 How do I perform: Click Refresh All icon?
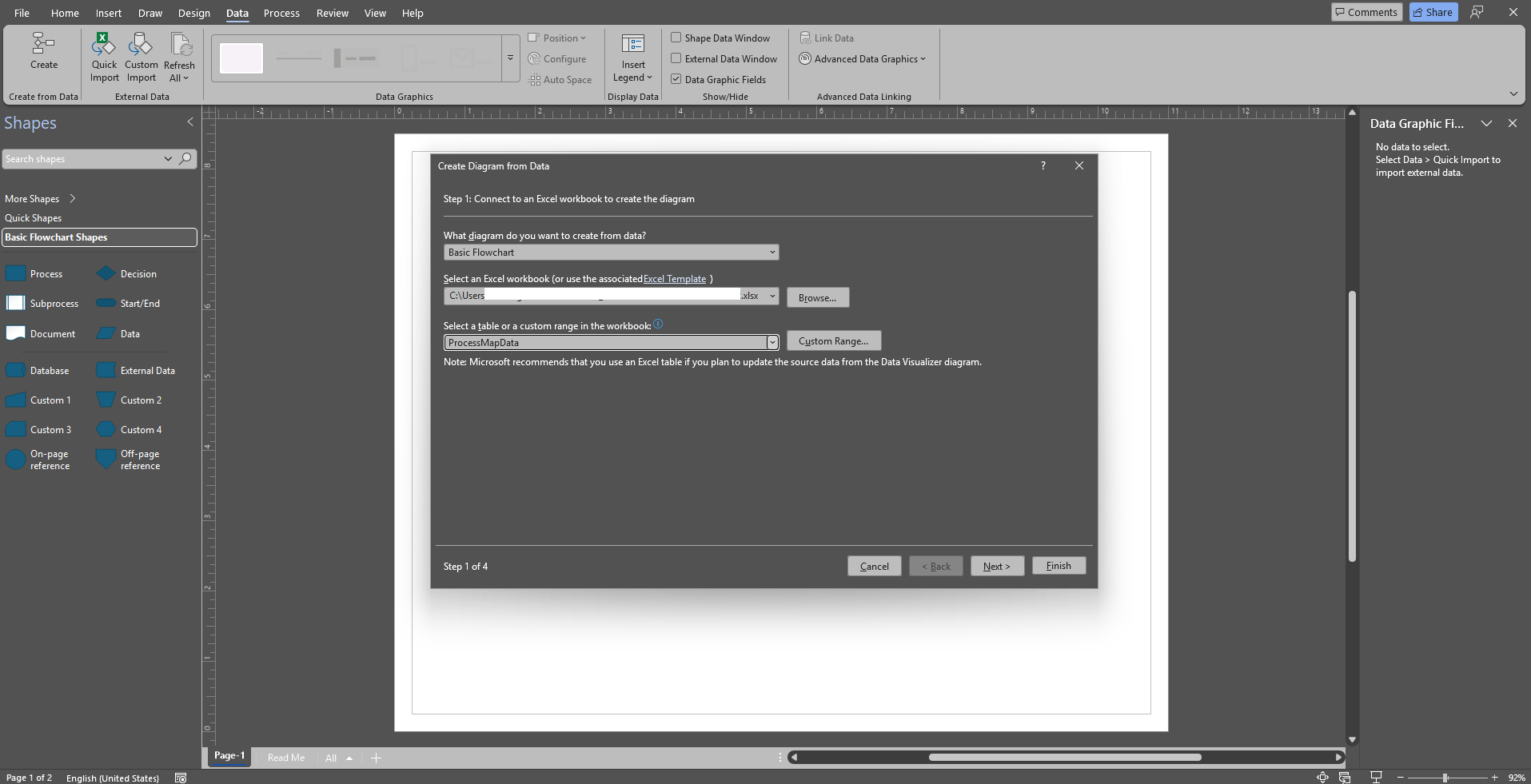(x=179, y=58)
